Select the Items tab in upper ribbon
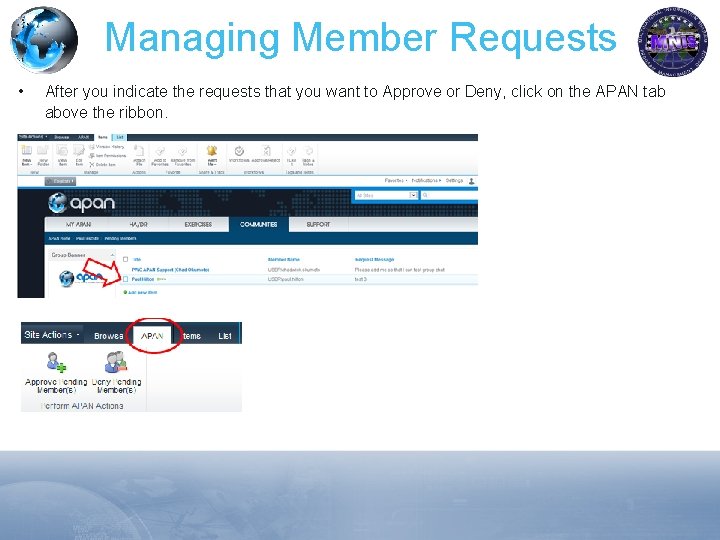 tap(103, 137)
